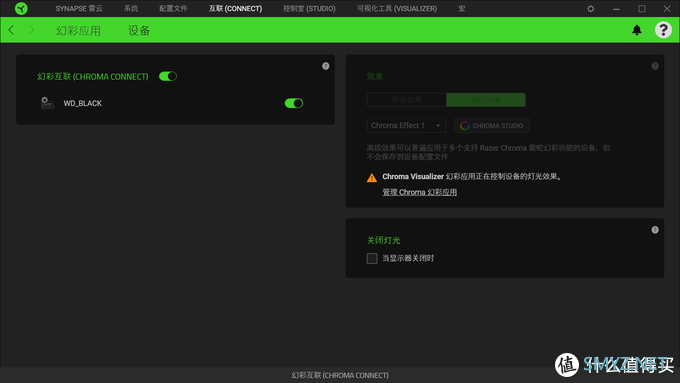Select the 幻彩应用 sub-tab
Image resolution: width=680 pixels, height=383 pixels.
[78, 30]
